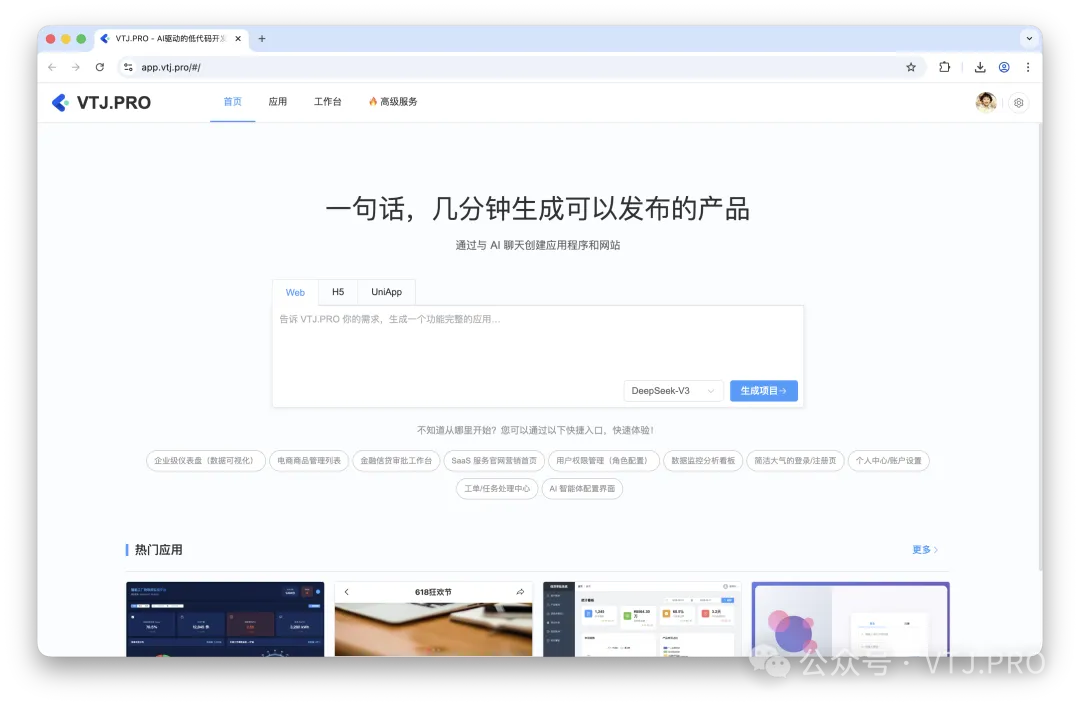Image resolution: width=1080 pixels, height=706 pixels.
Task: Select the UniApp platform option
Action: coord(386,292)
